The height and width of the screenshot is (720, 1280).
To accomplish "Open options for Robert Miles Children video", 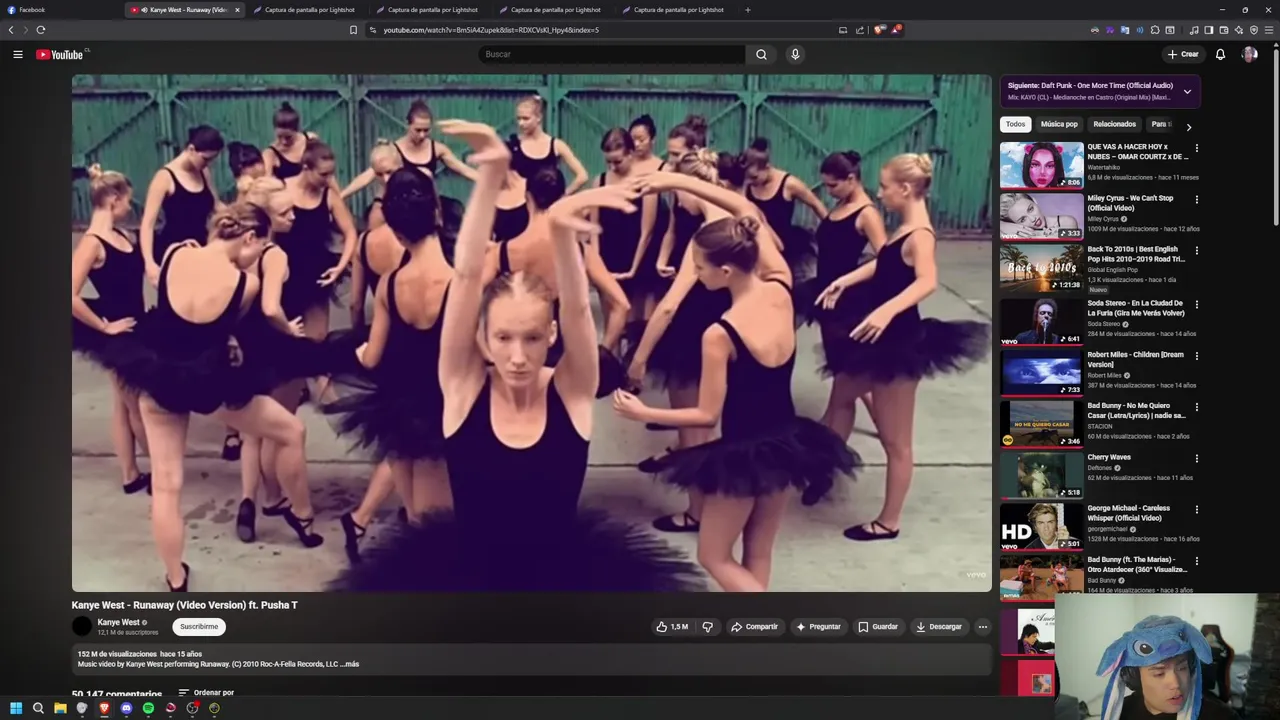I will coord(1196,355).
